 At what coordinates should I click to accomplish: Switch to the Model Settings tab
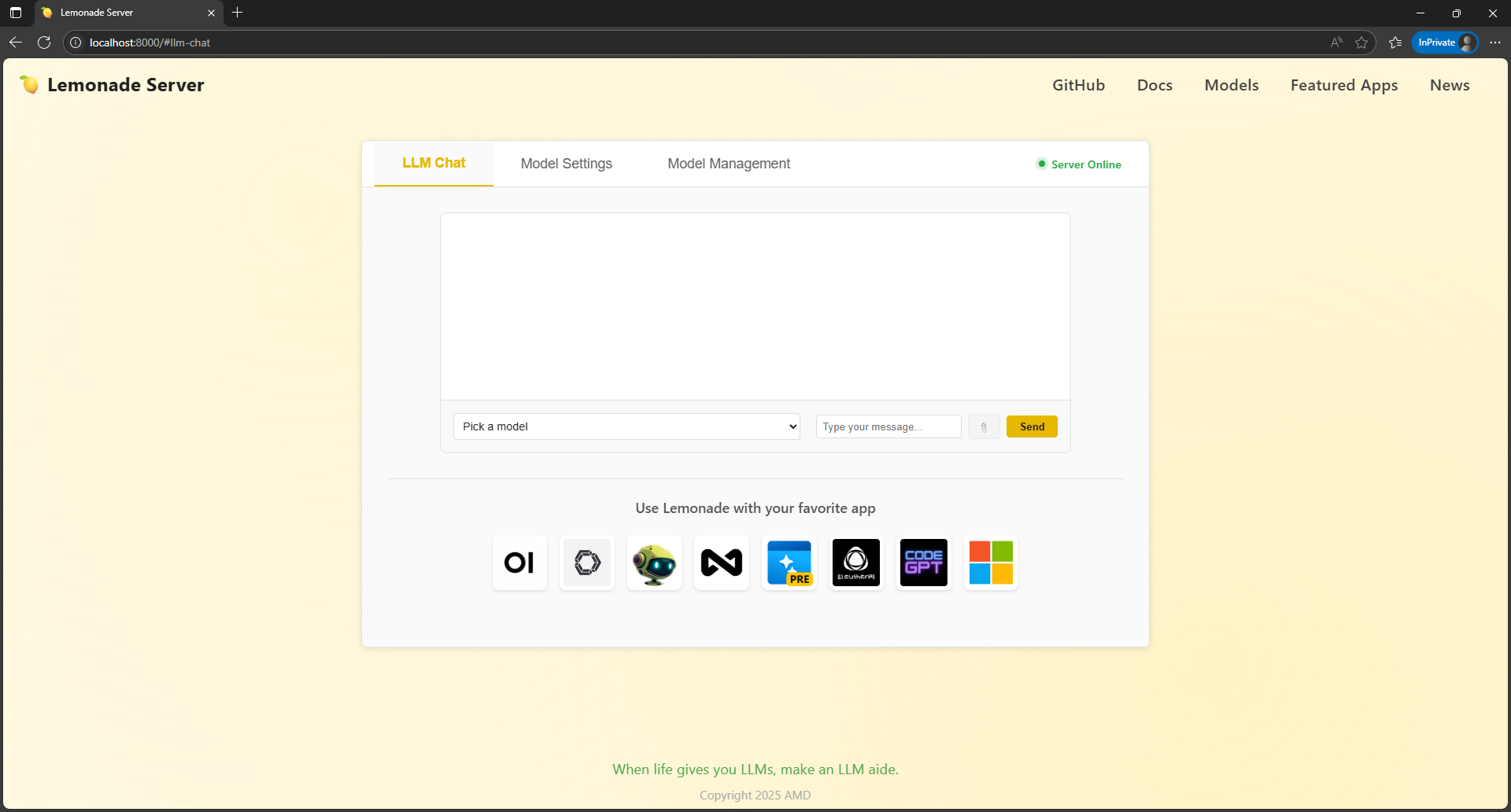[567, 164]
